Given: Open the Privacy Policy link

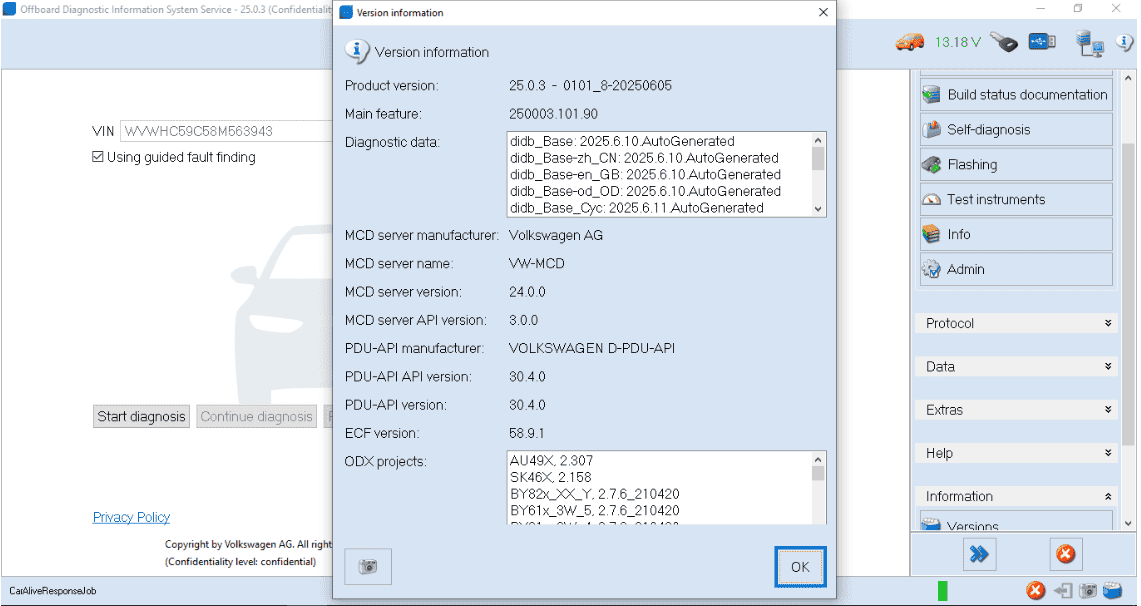Looking at the screenshot, I should [131, 517].
